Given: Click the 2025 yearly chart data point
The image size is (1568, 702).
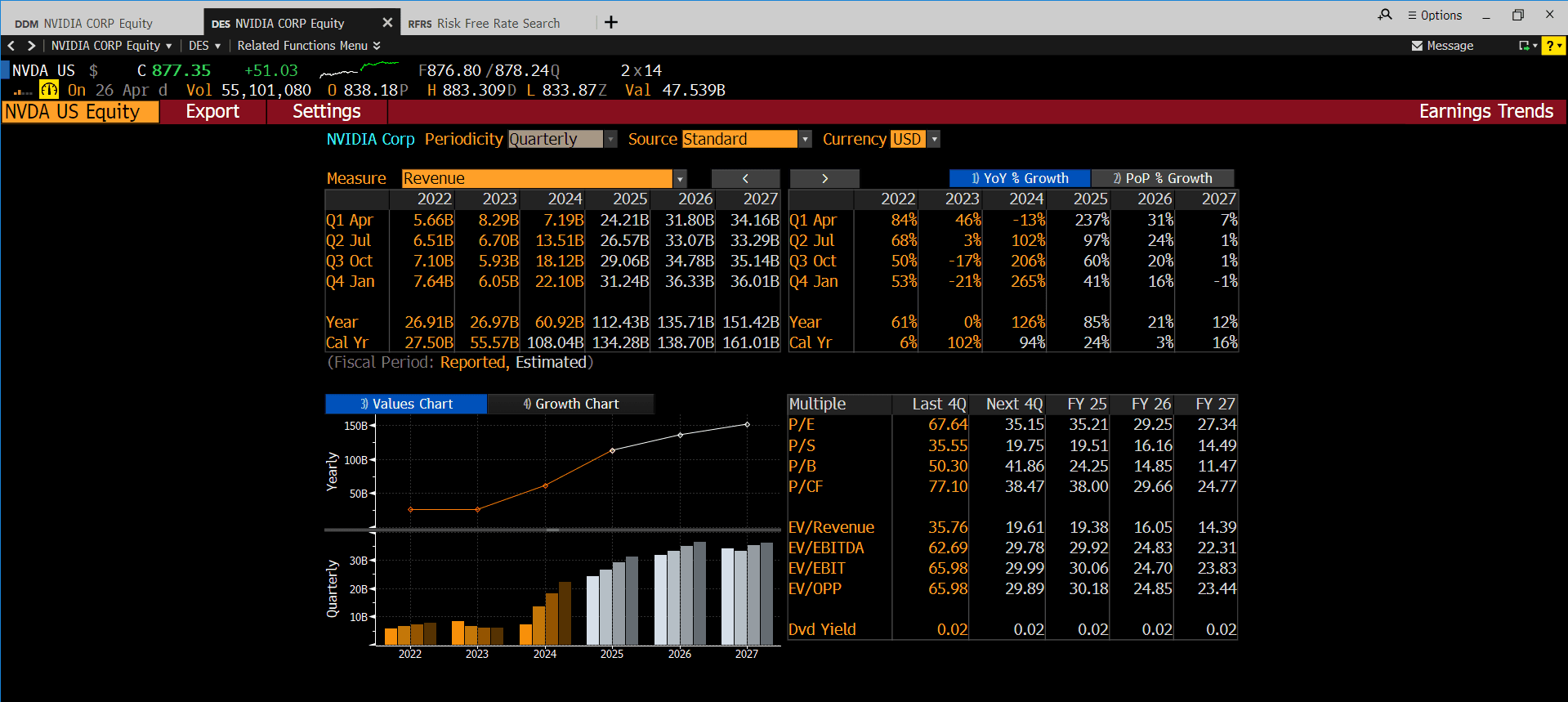Looking at the screenshot, I should (613, 450).
